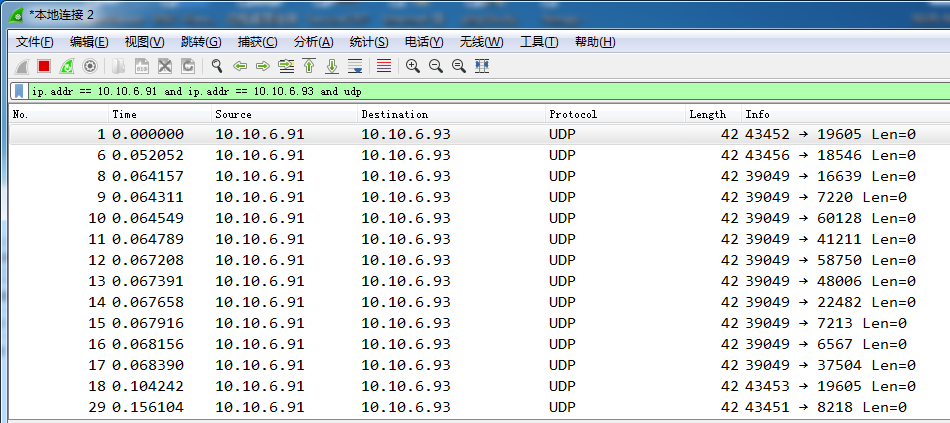Open find packet magnifier tool

tap(217, 66)
